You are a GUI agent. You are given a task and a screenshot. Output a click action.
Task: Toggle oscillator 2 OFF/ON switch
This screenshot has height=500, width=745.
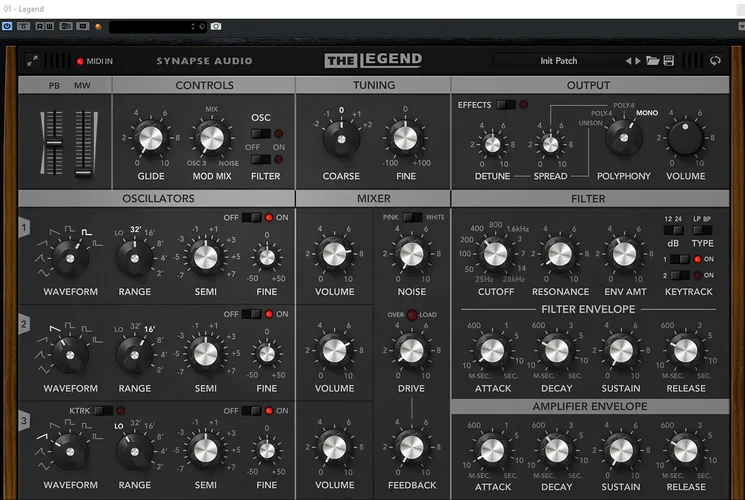pos(251,314)
